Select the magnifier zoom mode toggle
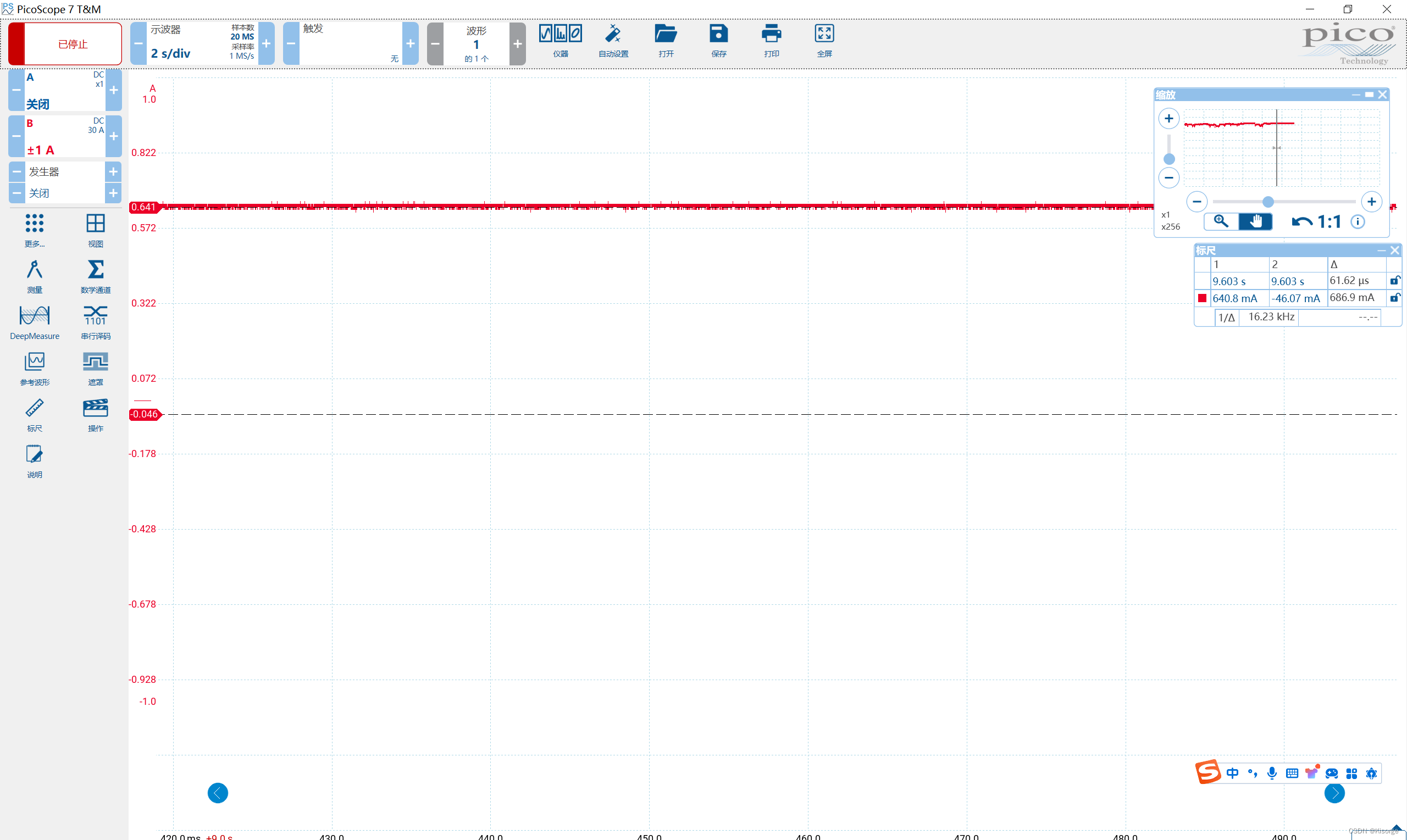The height and width of the screenshot is (840, 1407). 1221,221
